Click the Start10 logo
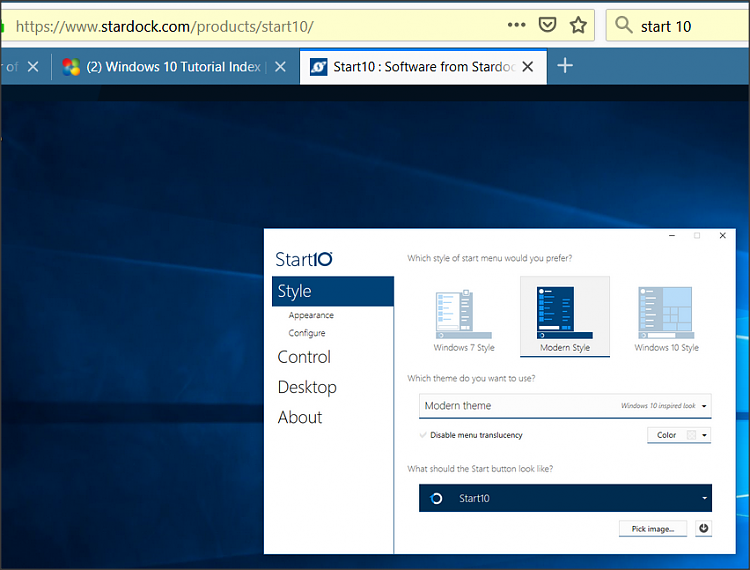Screen dimensions: 750x570 click(x=304, y=259)
